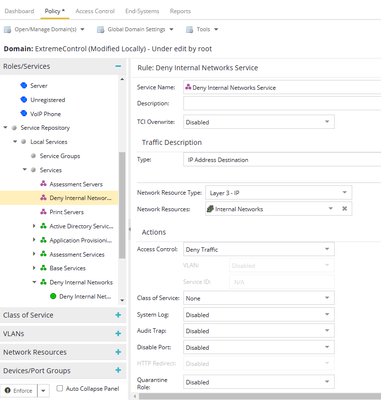Open the TCI Overwrite dropdown
381x400 pixels.
(327, 122)
